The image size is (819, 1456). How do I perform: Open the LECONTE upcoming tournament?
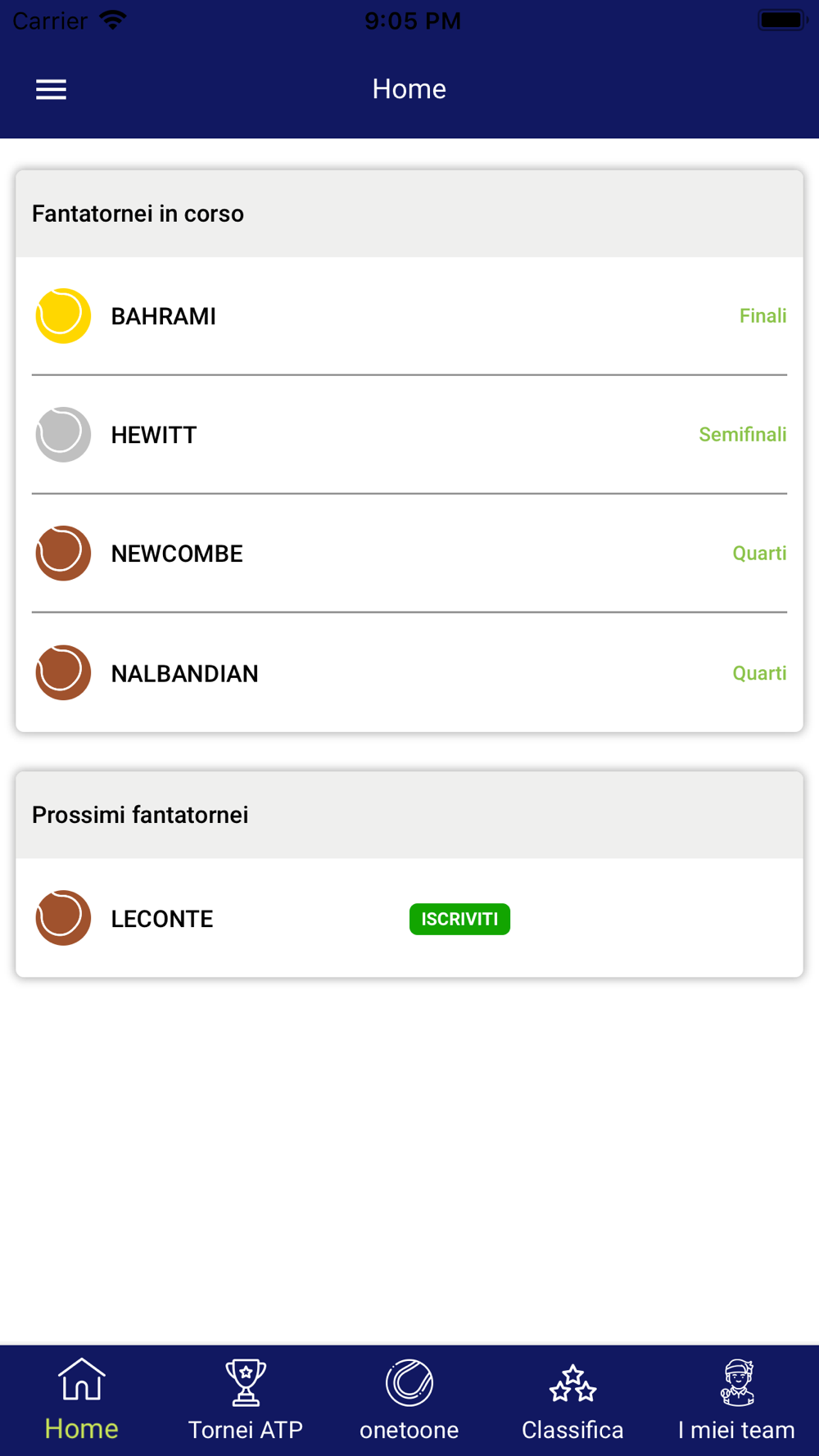(x=162, y=919)
